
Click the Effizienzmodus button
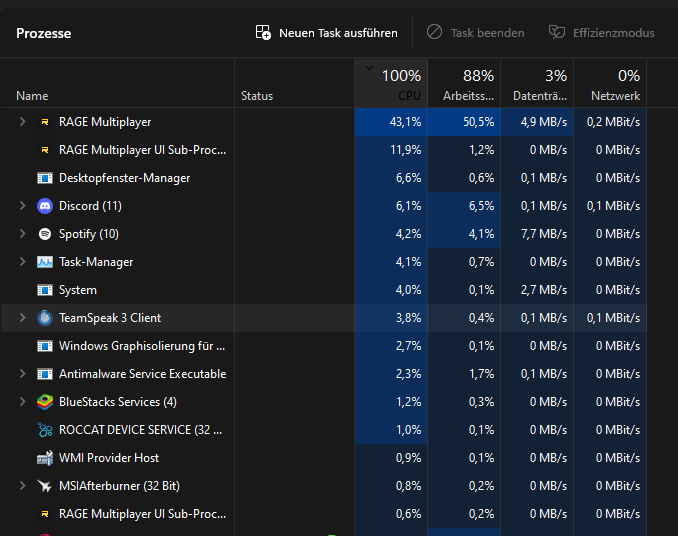pos(601,33)
